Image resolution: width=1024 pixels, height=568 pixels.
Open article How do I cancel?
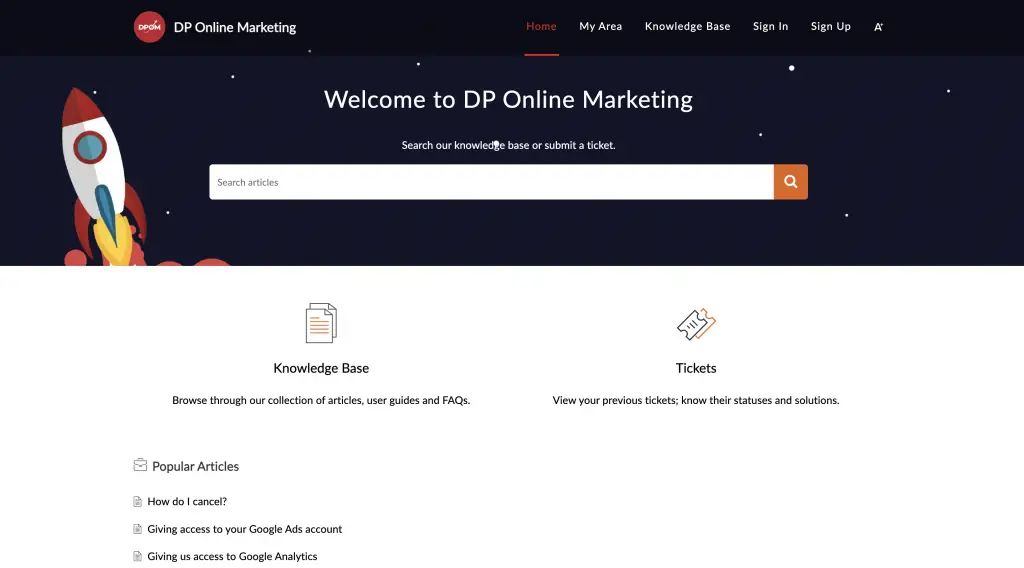pos(187,501)
